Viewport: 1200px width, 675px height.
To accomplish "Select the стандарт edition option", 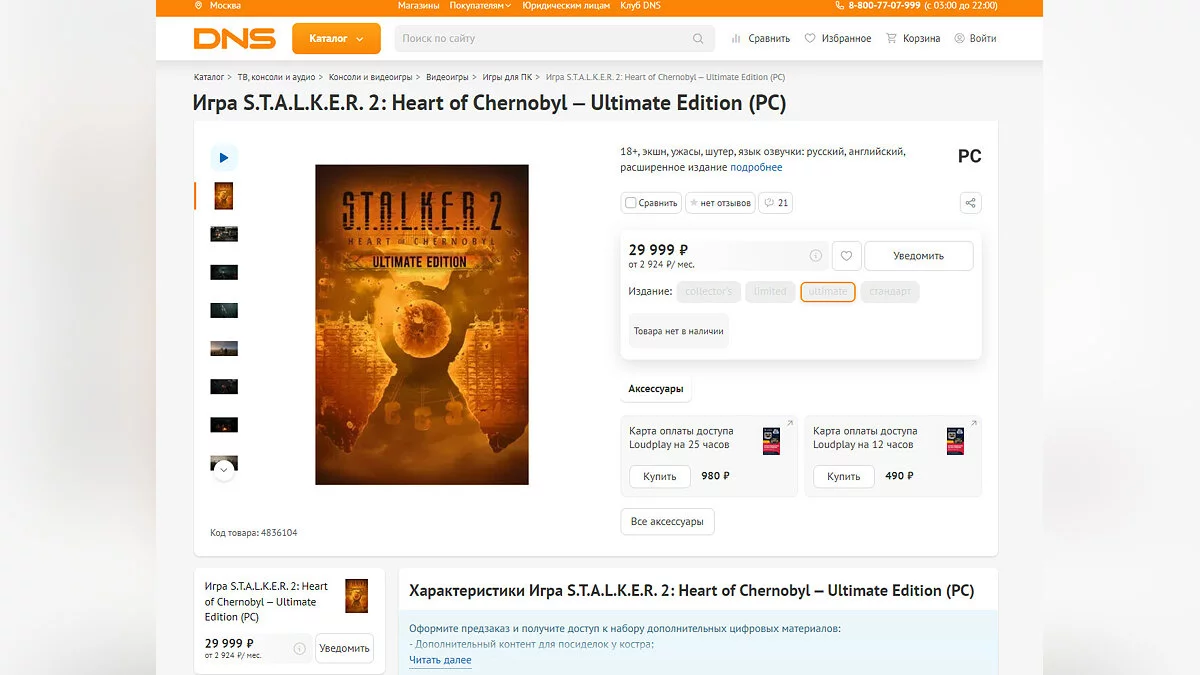I will (890, 292).
